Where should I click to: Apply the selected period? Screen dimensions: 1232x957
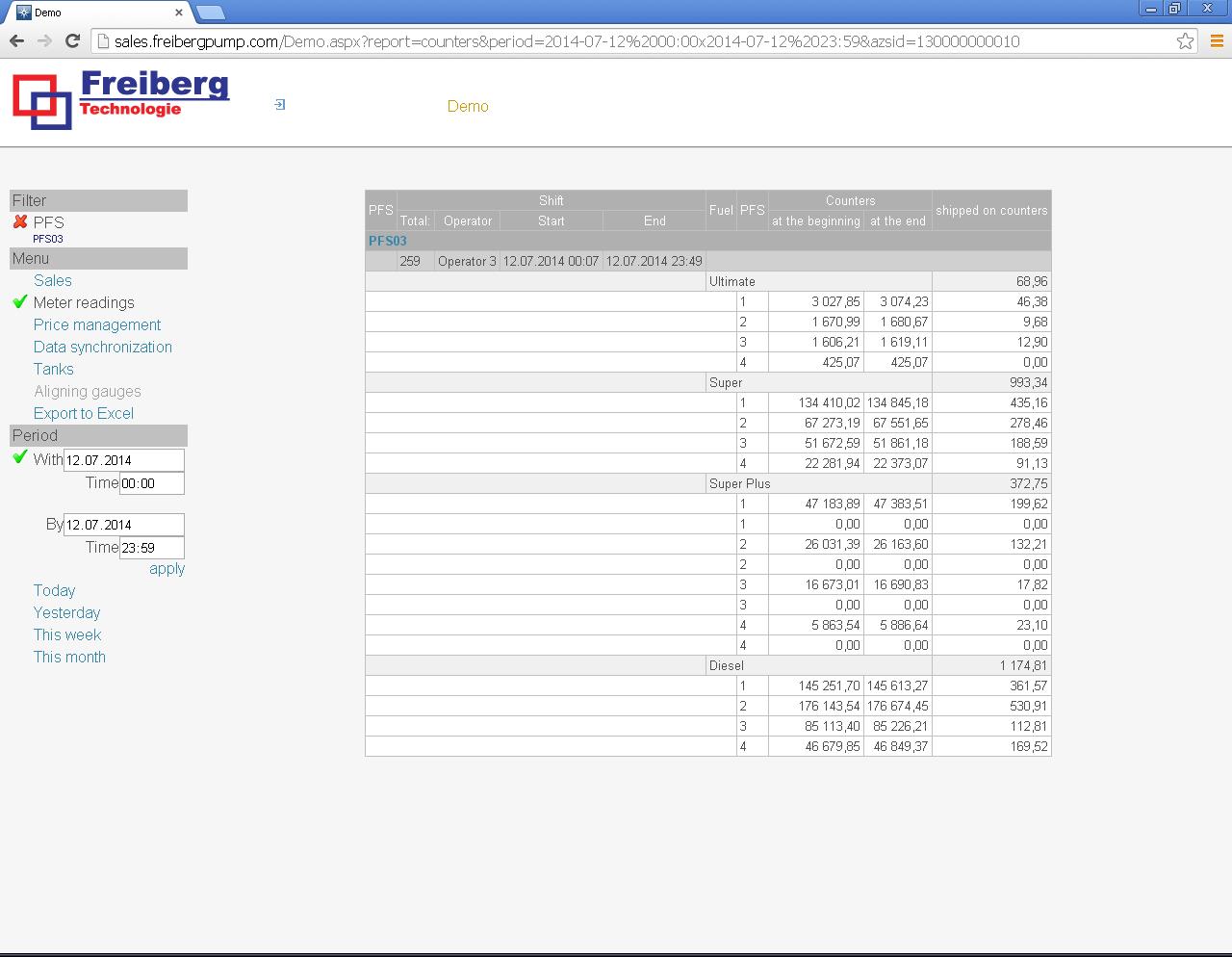tap(166, 569)
